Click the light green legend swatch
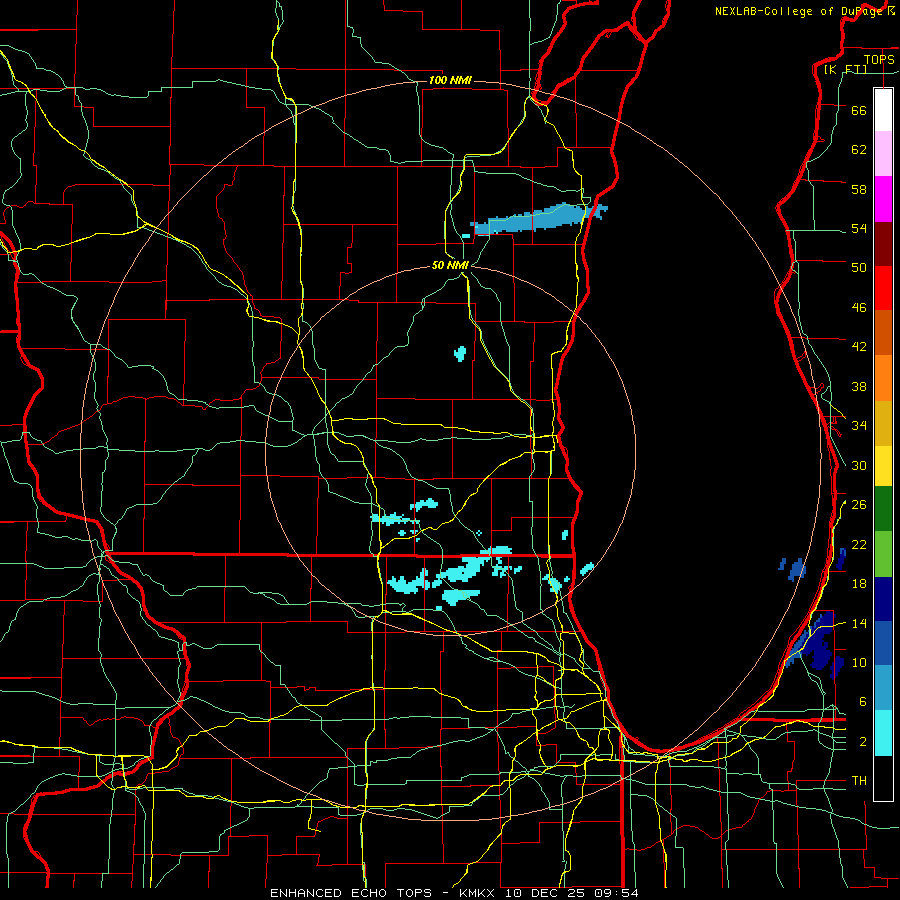This screenshot has width=900, height=900. tap(883, 554)
